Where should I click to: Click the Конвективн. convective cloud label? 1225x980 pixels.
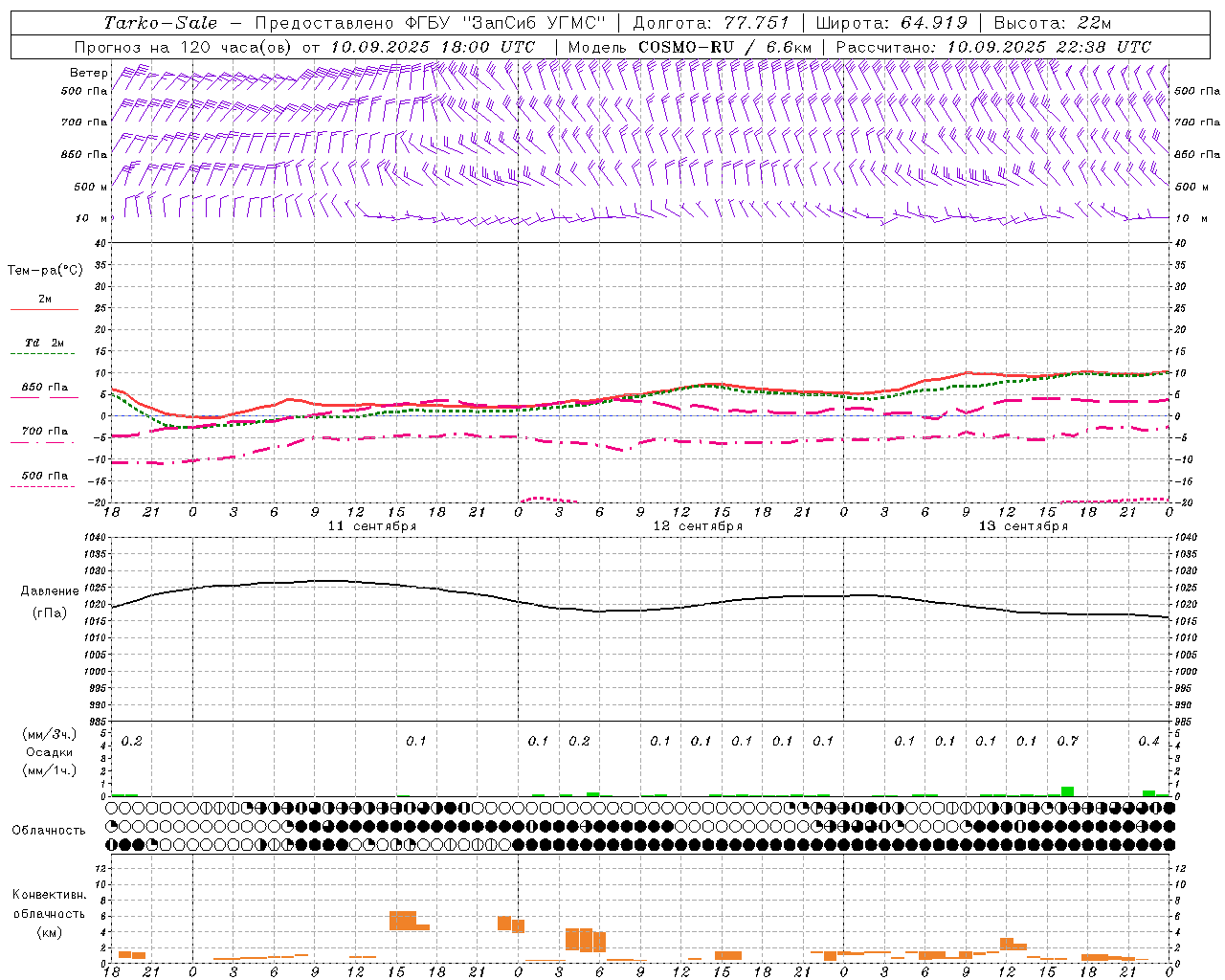[49, 896]
